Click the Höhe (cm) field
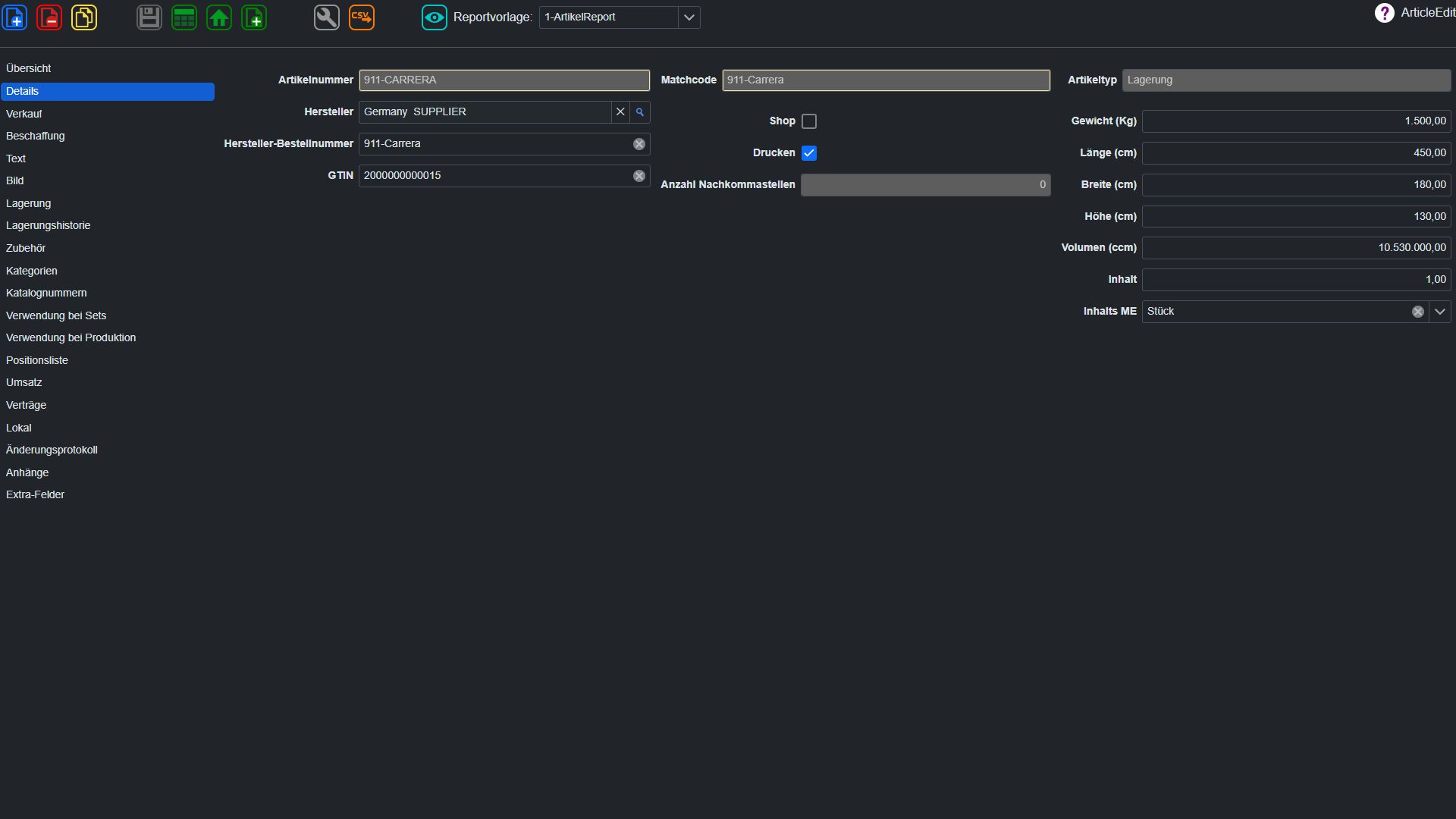Screen dimensions: 1456x819 point(1297,217)
